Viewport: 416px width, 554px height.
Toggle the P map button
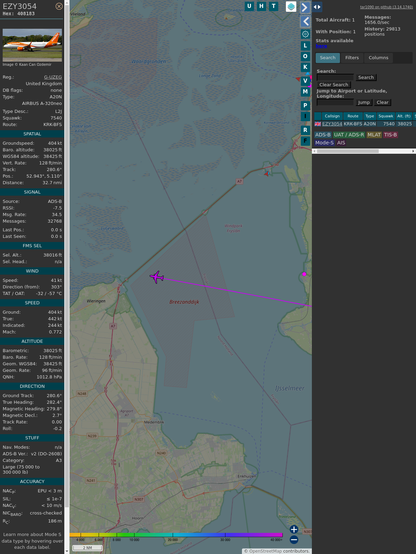(x=305, y=105)
